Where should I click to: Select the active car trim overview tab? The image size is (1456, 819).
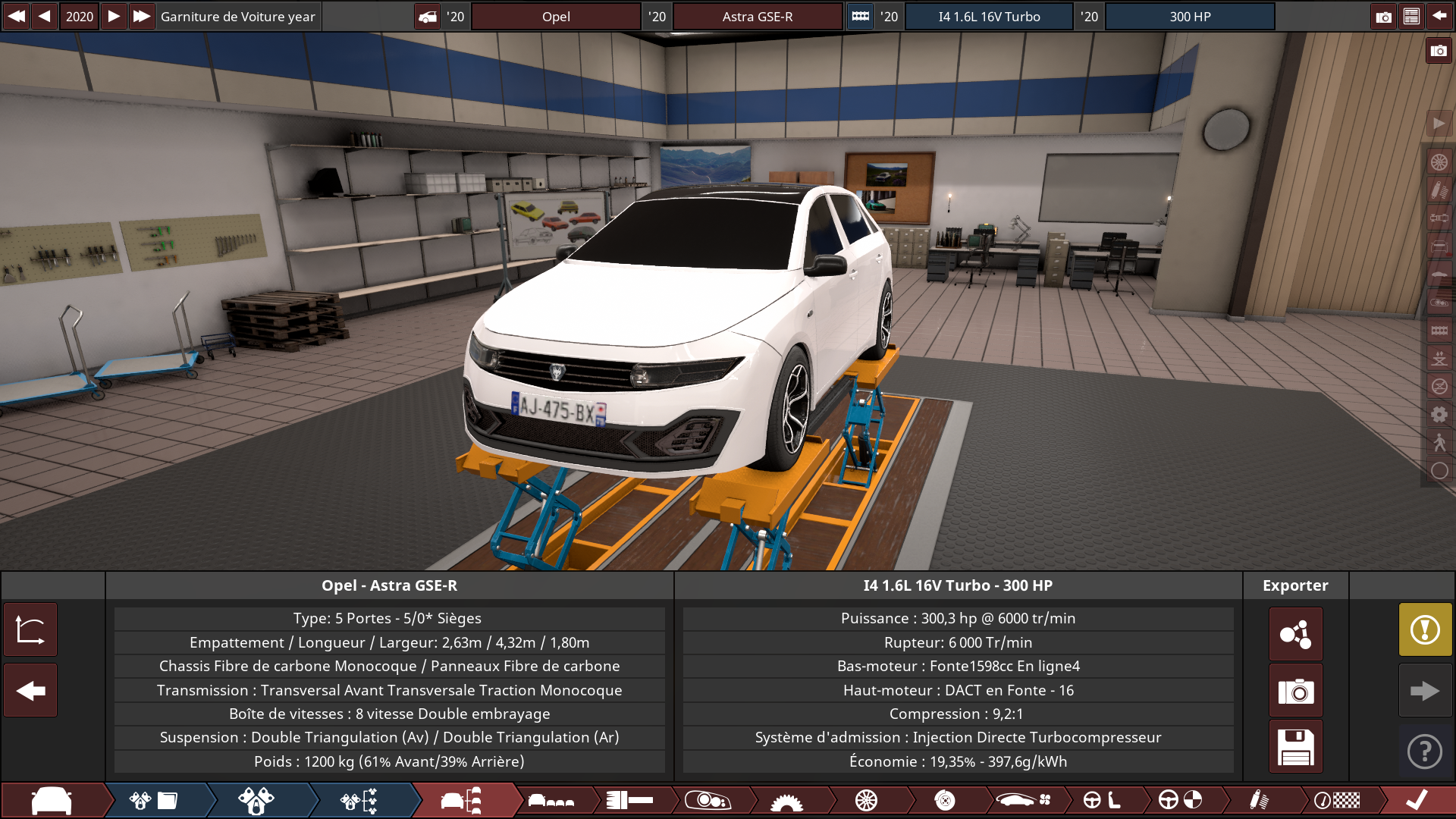[463, 801]
